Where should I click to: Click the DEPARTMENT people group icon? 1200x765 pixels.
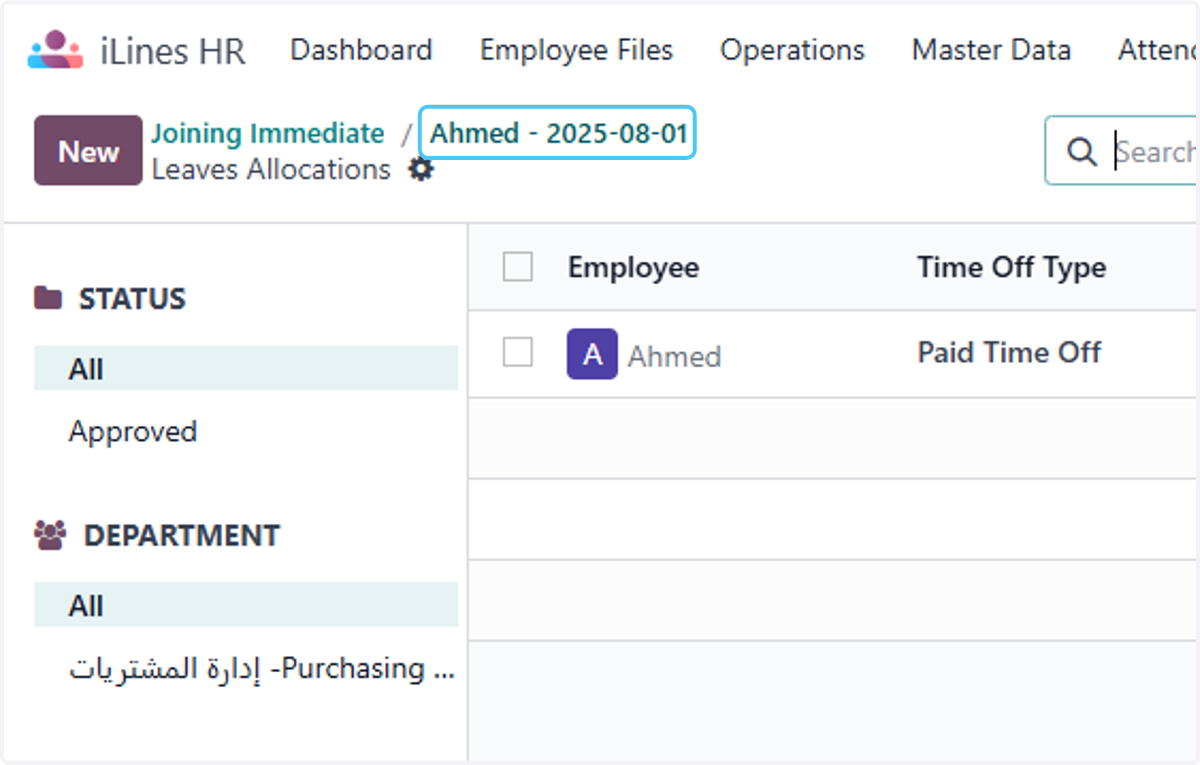coord(50,535)
